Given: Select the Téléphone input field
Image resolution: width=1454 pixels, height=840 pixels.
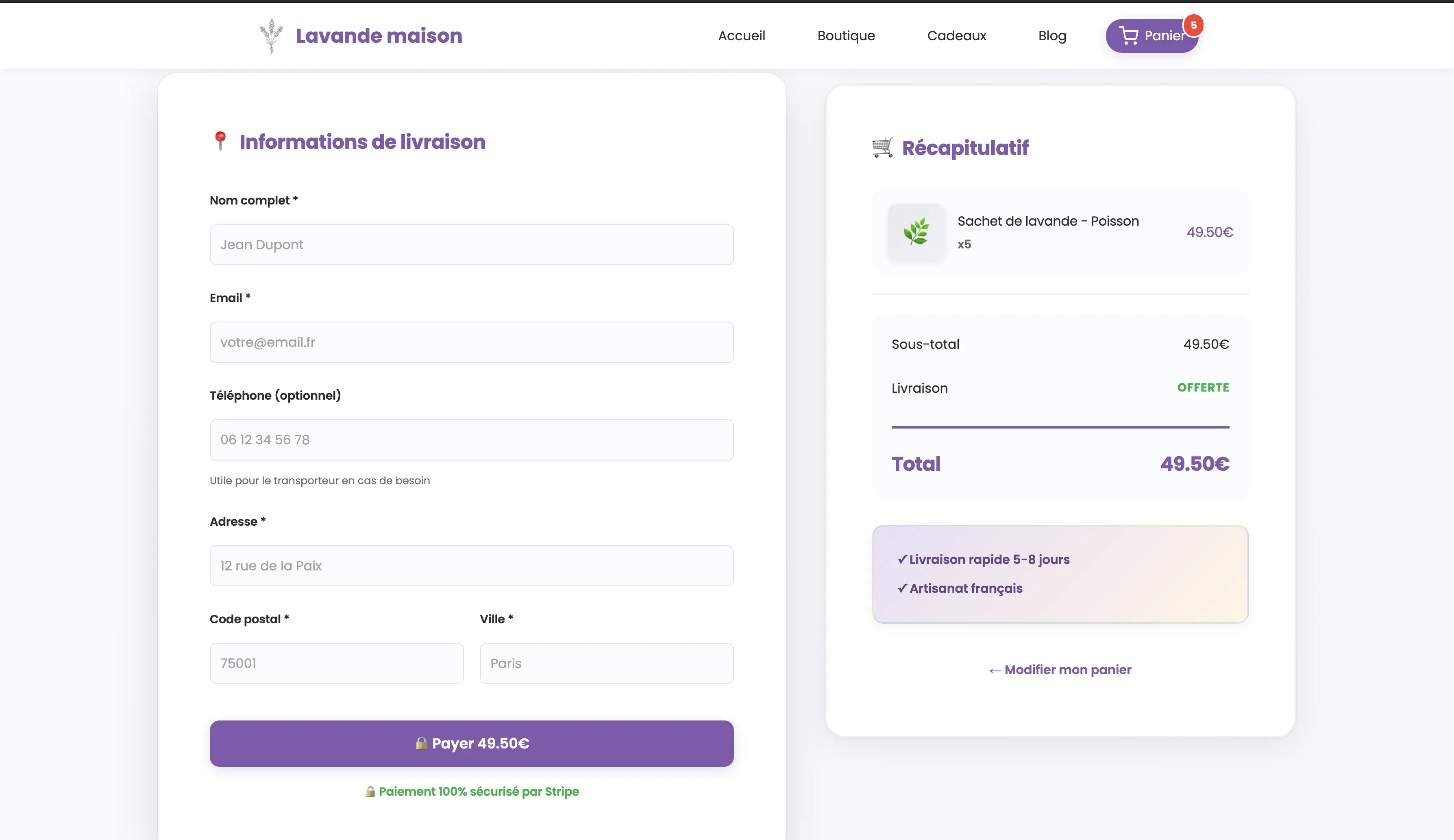Looking at the screenshot, I should [471, 440].
